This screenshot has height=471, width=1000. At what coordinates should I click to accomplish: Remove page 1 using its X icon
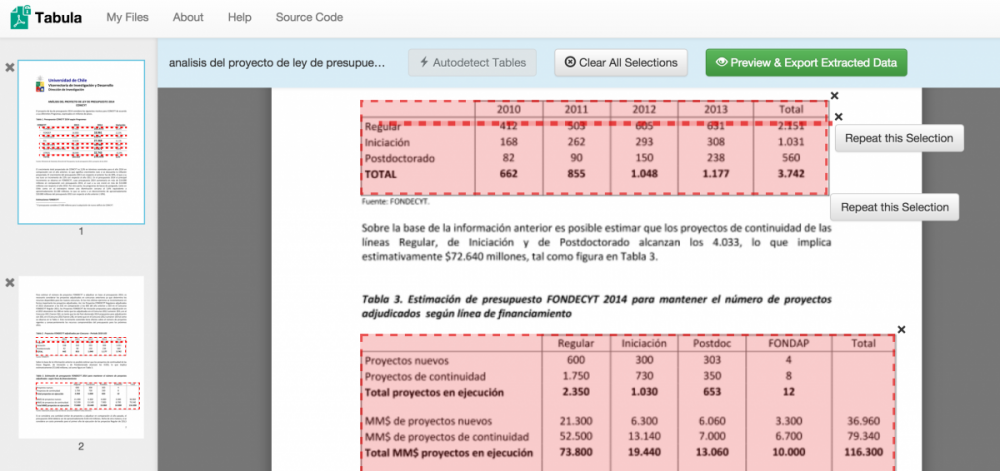coord(10,67)
